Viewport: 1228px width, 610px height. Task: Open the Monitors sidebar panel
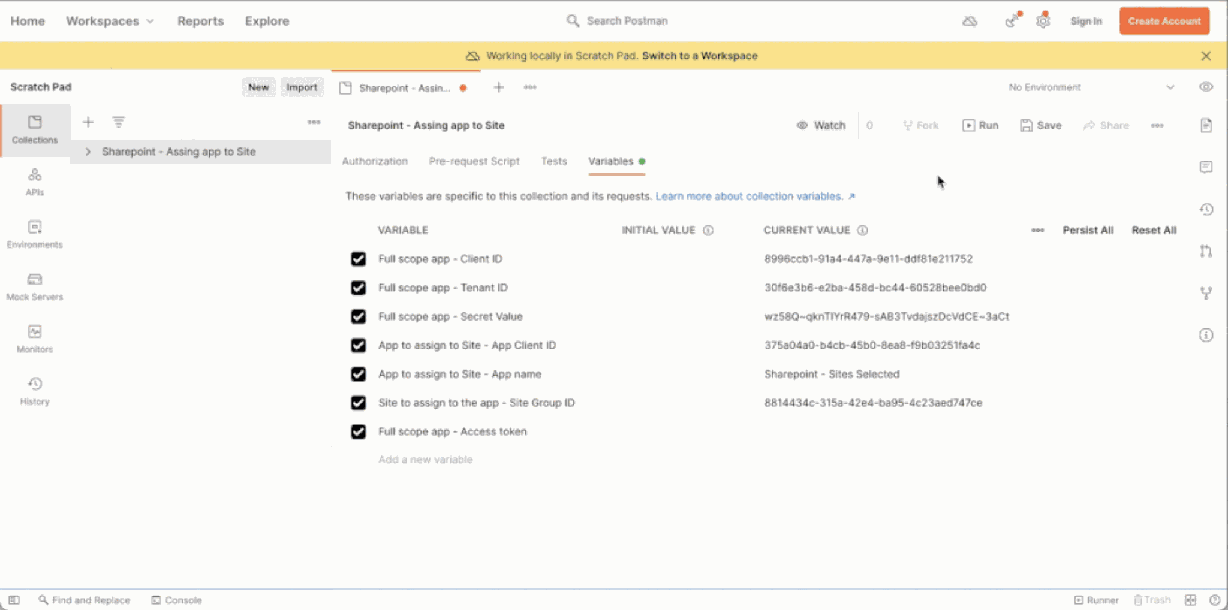[x=35, y=339]
